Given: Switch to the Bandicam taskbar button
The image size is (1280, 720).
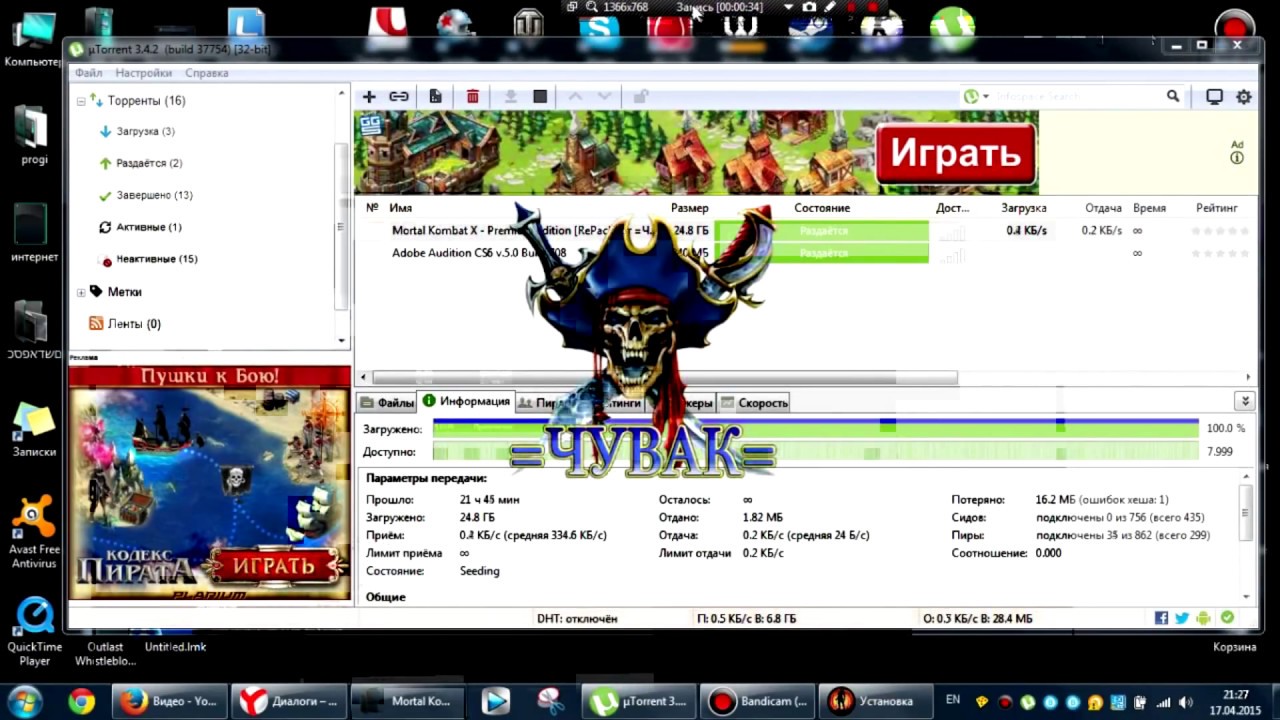Looking at the screenshot, I should pyautogui.click(x=757, y=702).
